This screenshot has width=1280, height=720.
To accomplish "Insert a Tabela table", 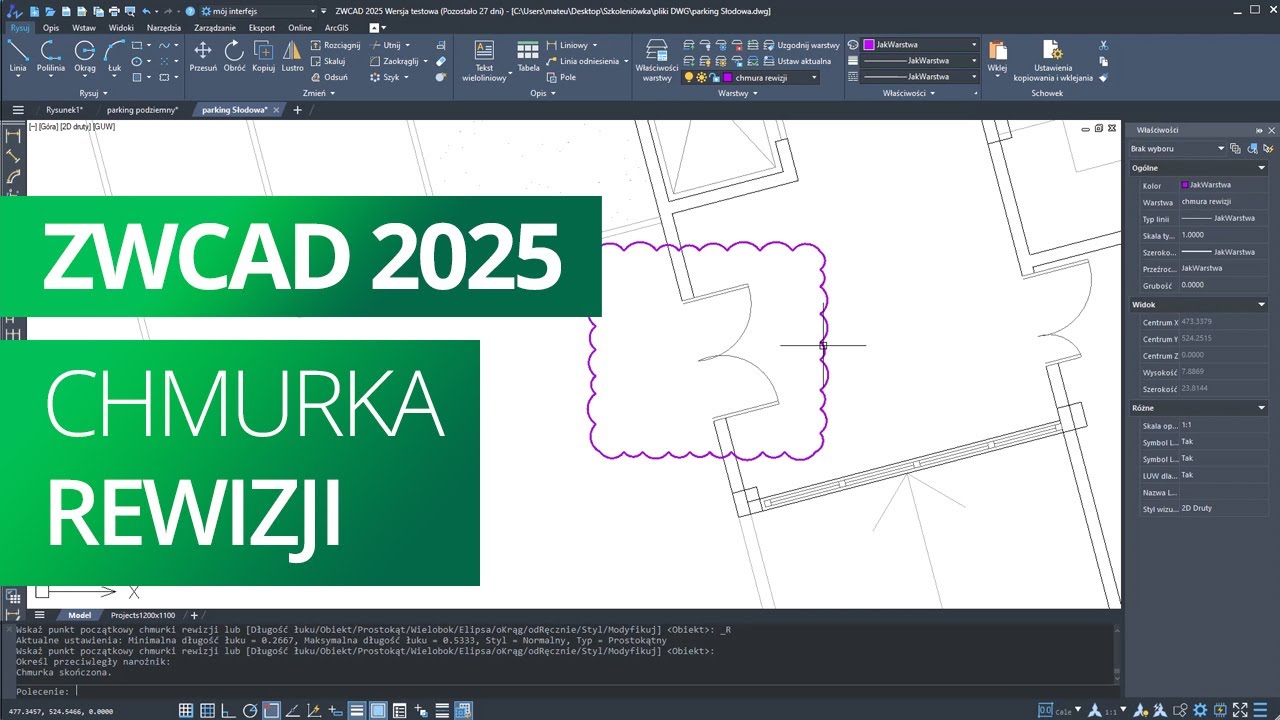I will (x=528, y=56).
